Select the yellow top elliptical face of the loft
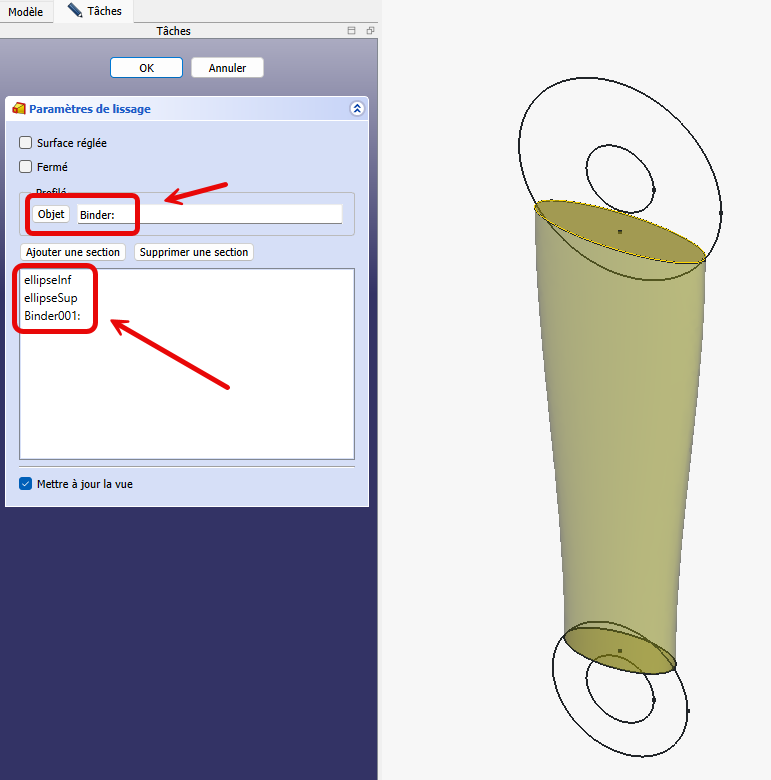The width and height of the screenshot is (771, 780). (x=620, y=232)
